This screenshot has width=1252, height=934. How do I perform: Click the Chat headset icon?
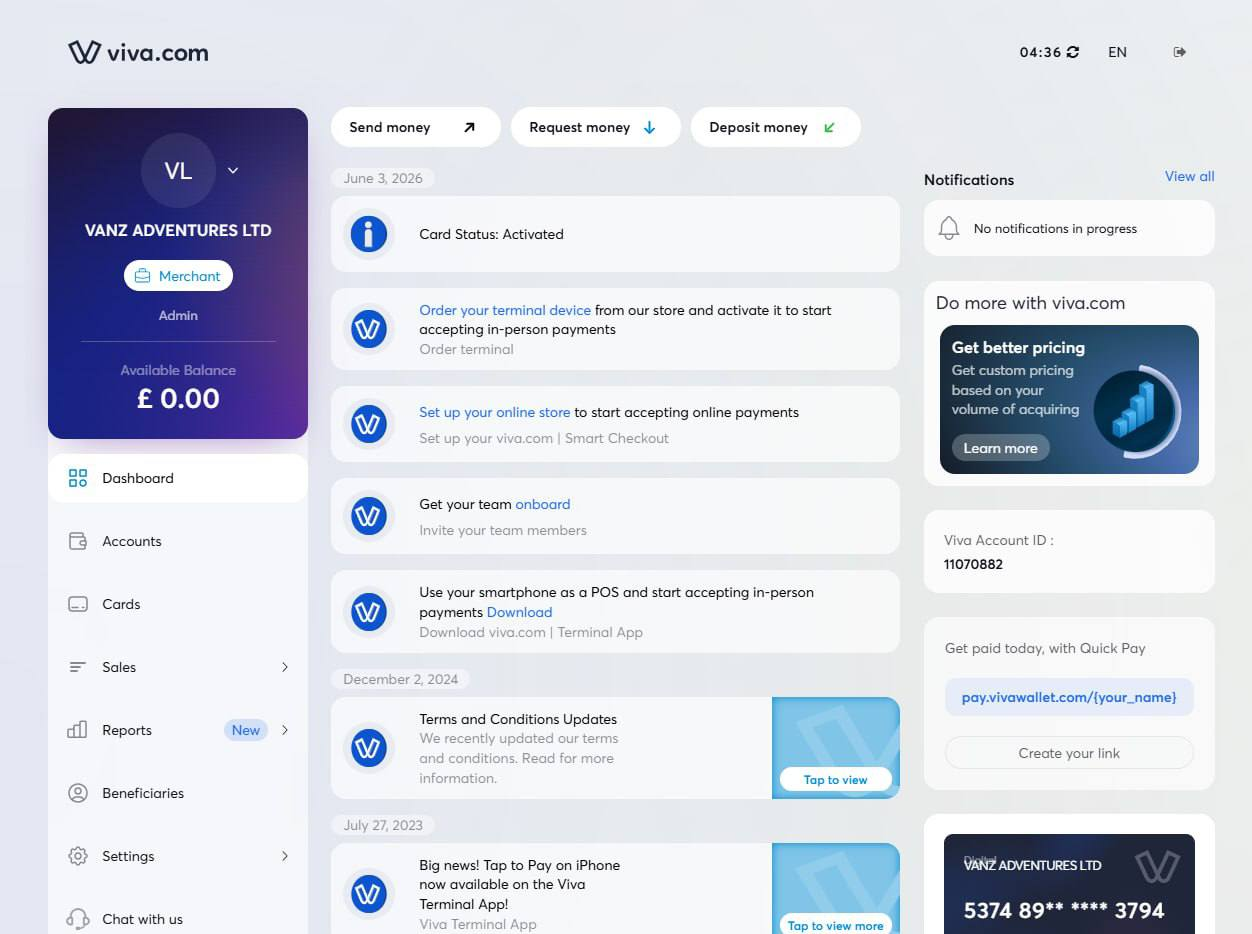click(78, 919)
